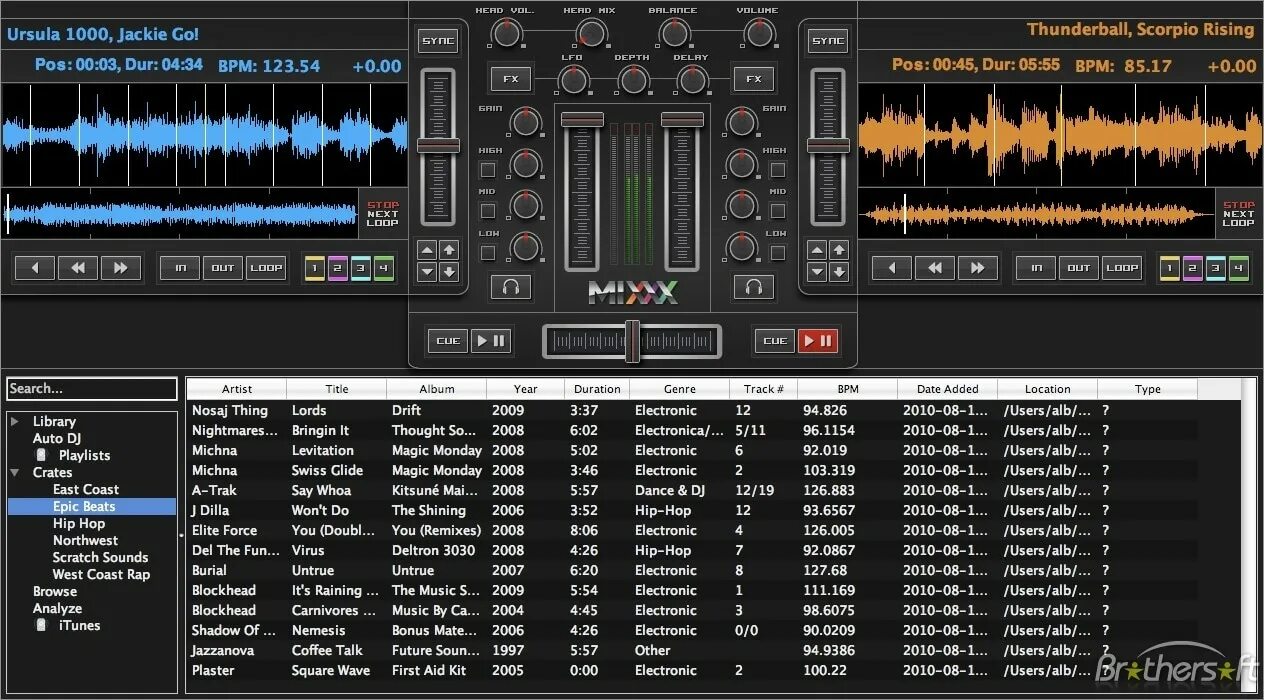Click the Search input field
The image size is (1264, 700).
click(x=92, y=389)
